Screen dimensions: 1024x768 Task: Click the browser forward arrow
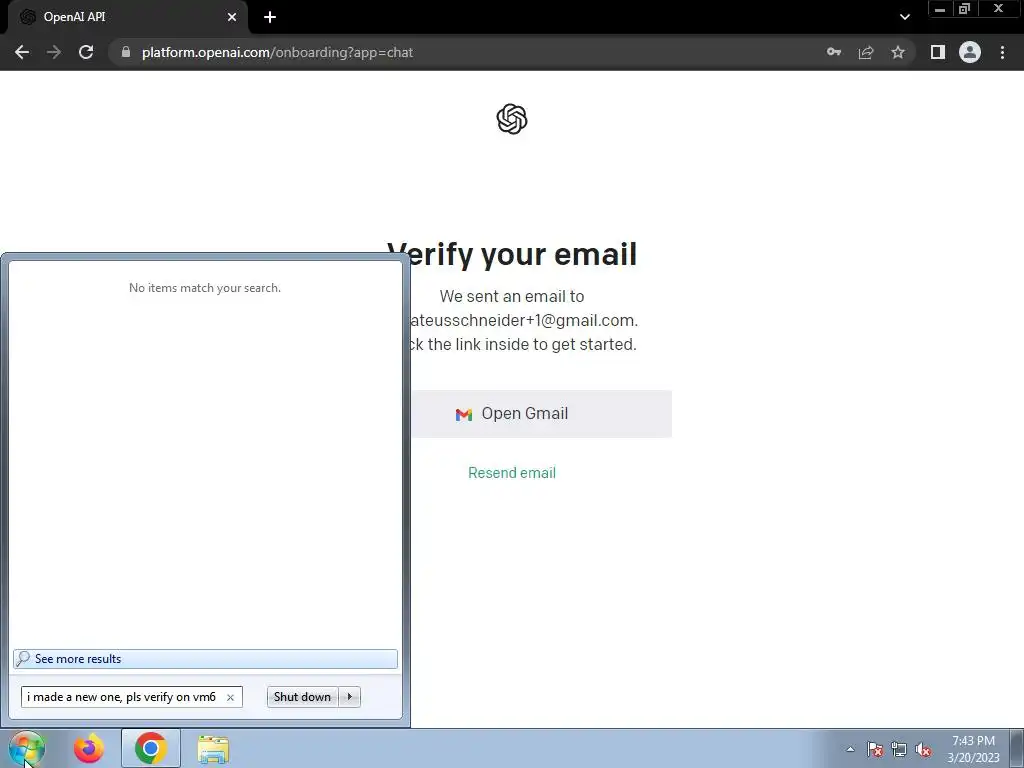(54, 52)
